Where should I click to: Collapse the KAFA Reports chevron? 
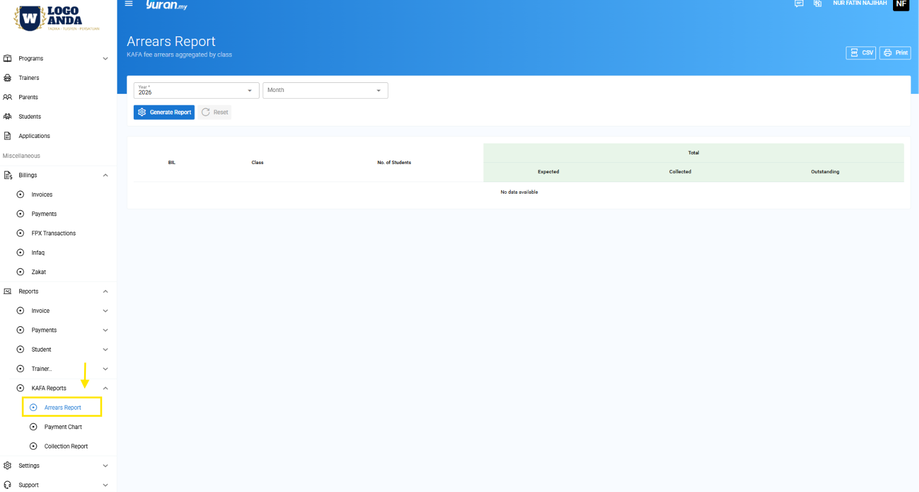click(x=105, y=388)
